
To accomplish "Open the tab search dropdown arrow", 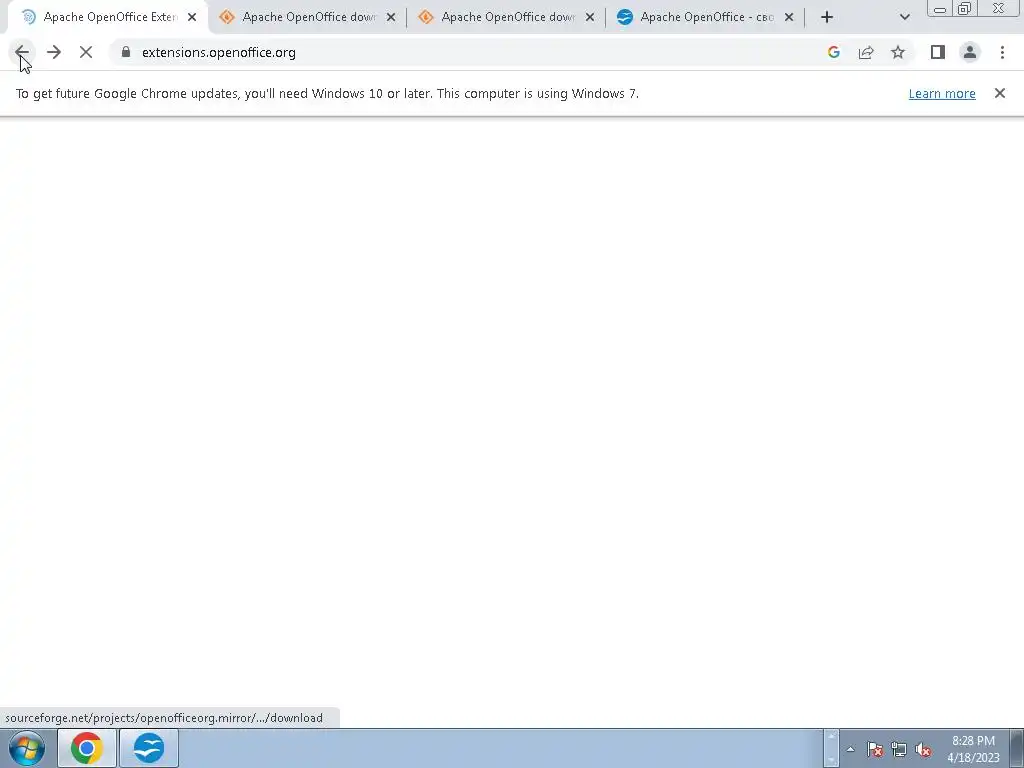I will point(904,17).
